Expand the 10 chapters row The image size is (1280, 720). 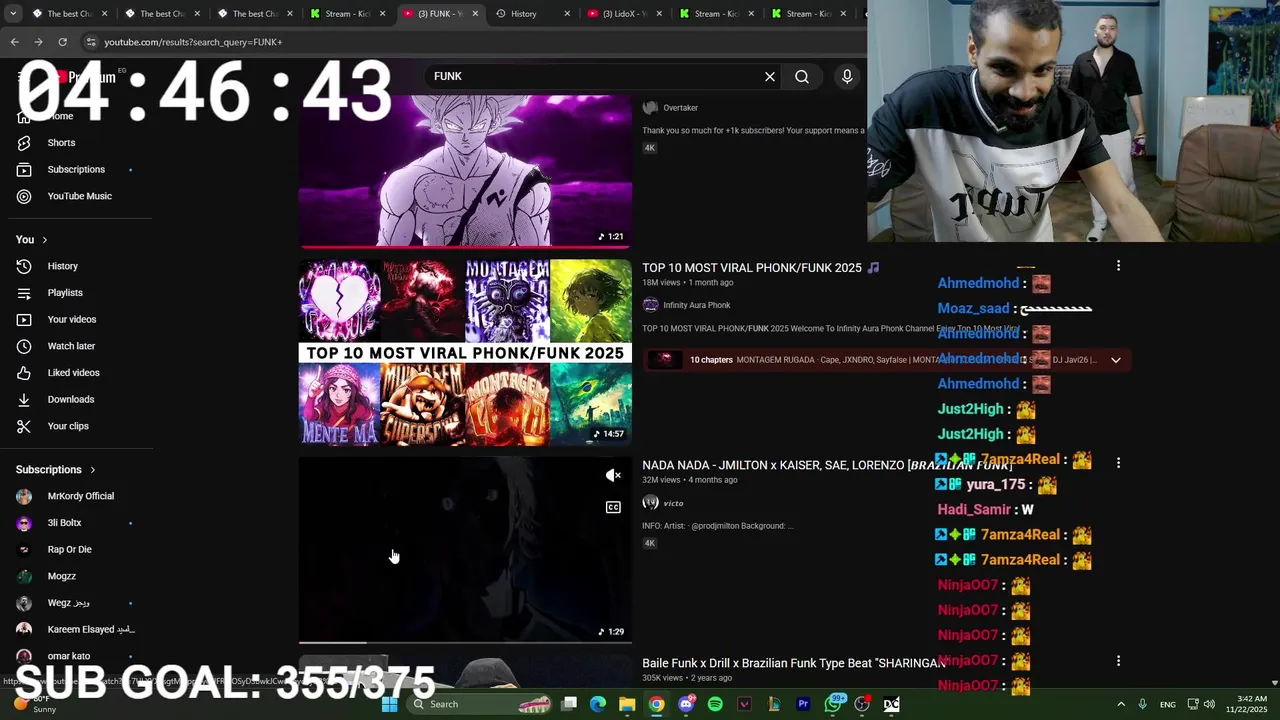tap(1116, 360)
